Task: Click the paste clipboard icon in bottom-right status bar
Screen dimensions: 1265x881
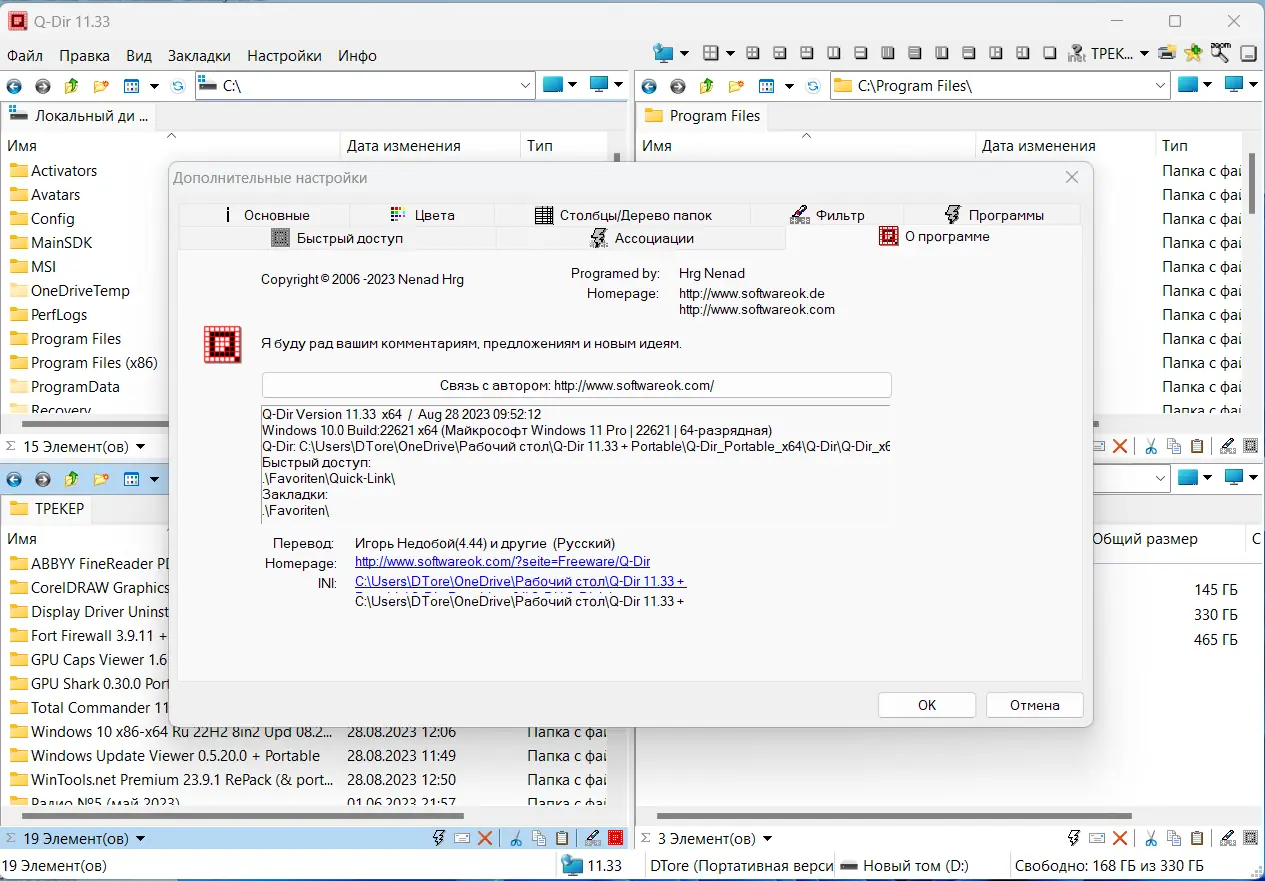Action: pyautogui.click(x=1197, y=838)
